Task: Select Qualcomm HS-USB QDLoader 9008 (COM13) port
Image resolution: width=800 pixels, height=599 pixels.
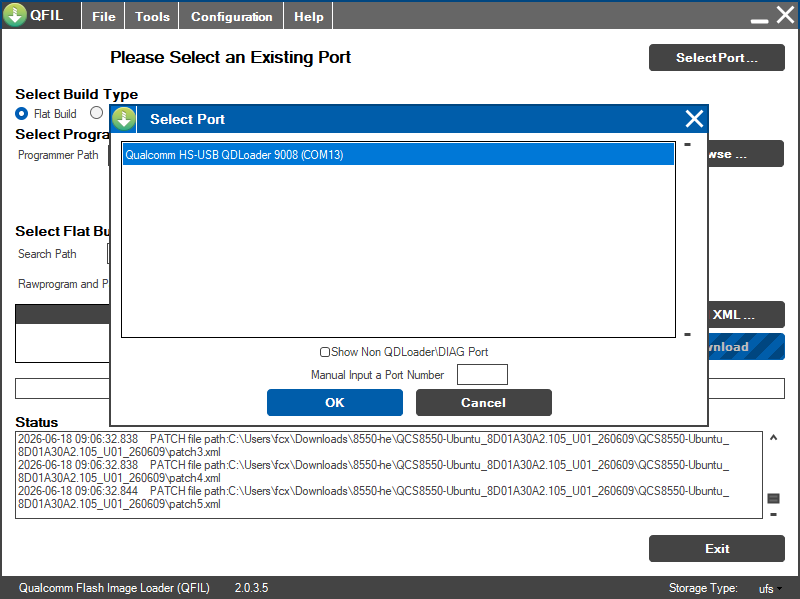Action: pyautogui.click(x=398, y=155)
